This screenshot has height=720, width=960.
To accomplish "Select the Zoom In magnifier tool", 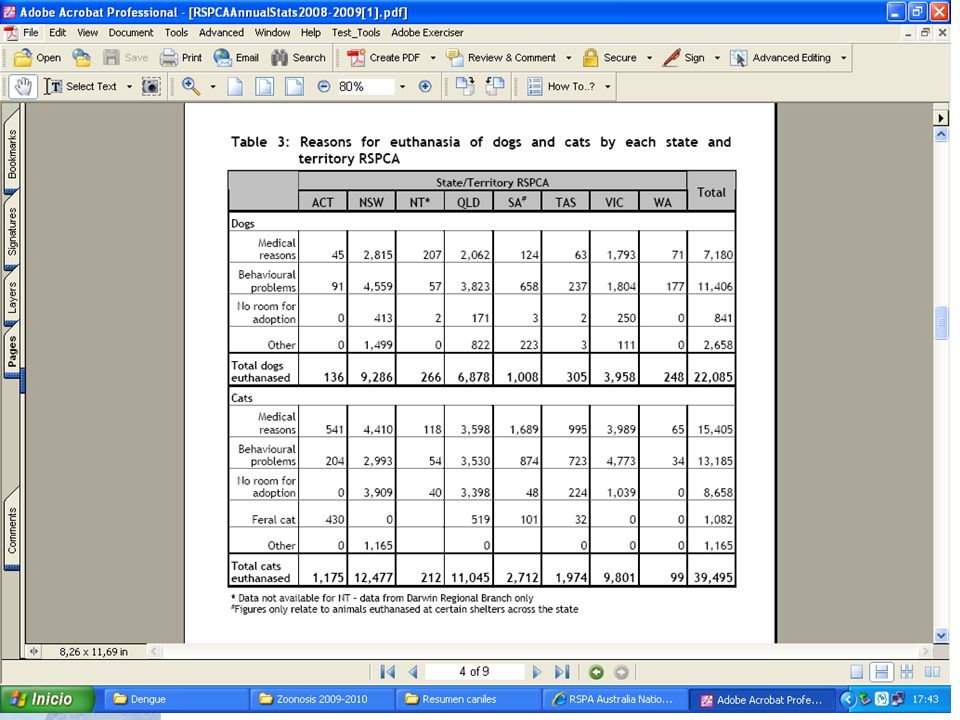I will [191, 86].
